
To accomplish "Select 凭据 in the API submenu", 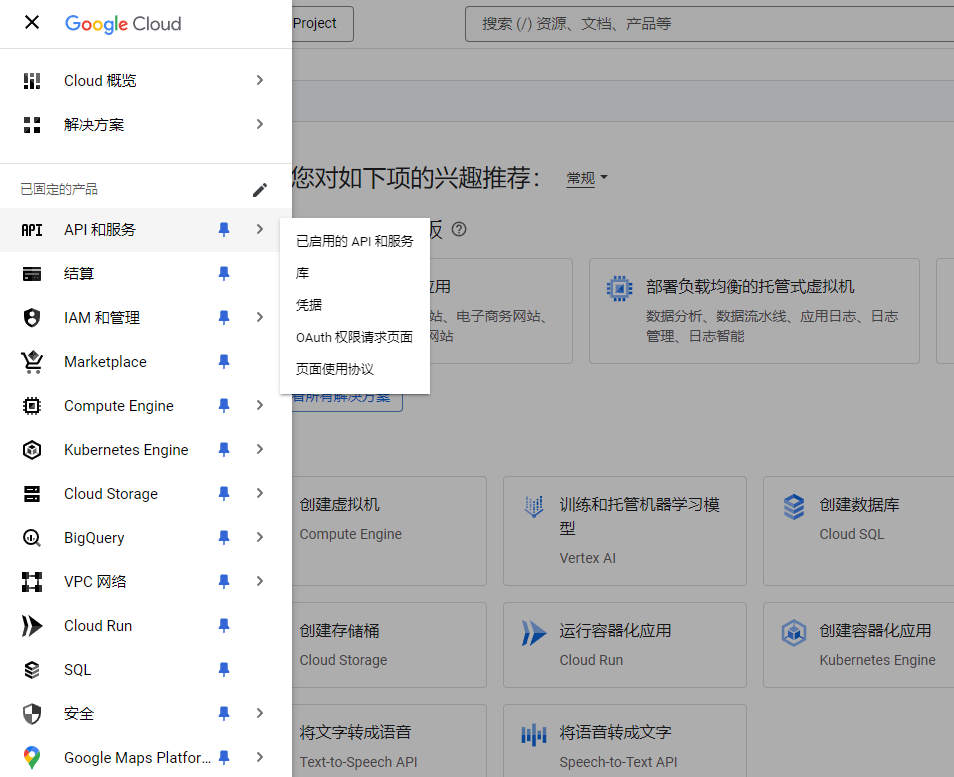I will click(x=355, y=305).
